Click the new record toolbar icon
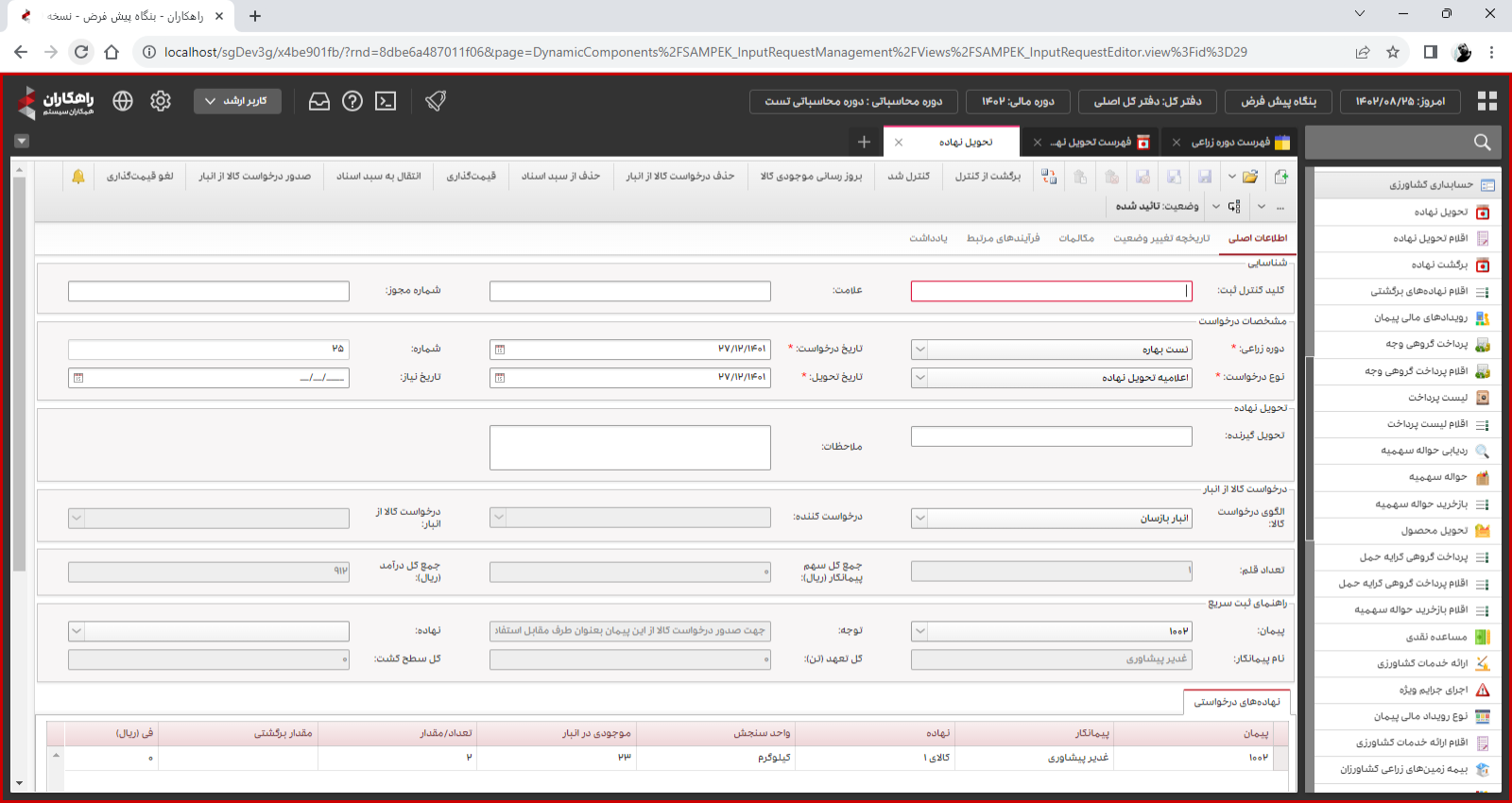The width and height of the screenshot is (1512, 803). pos(1281,177)
